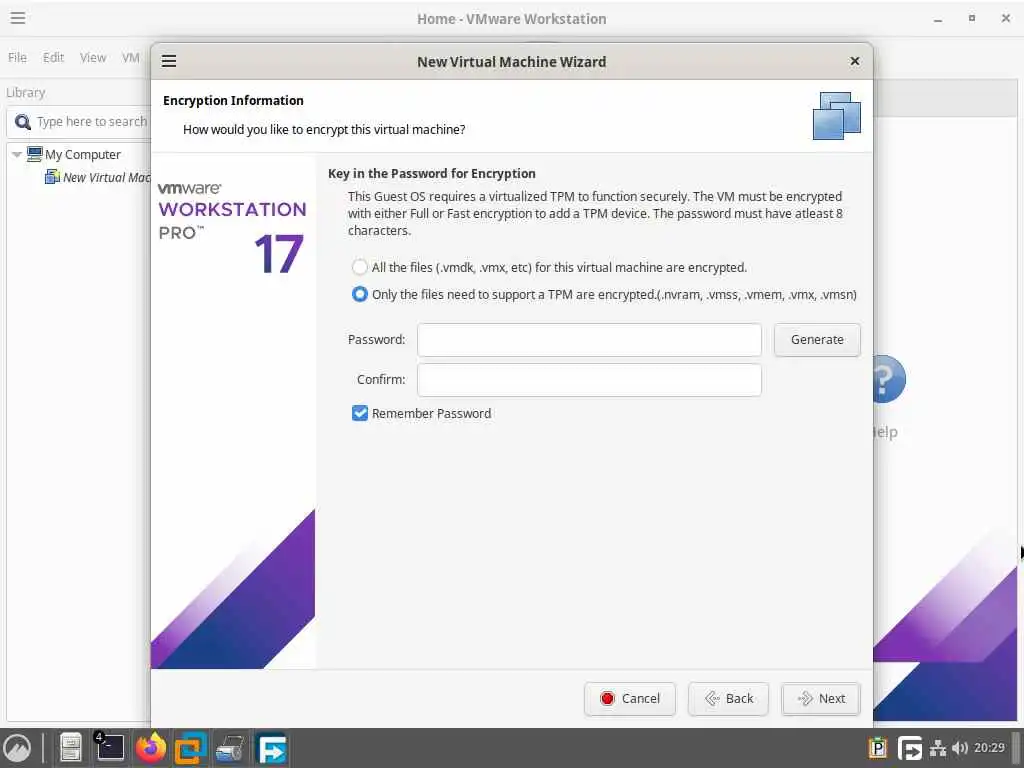This screenshot has width=1024, height=768.
Task: Proceed with the Next button
Action: click(x=821, y=699)
